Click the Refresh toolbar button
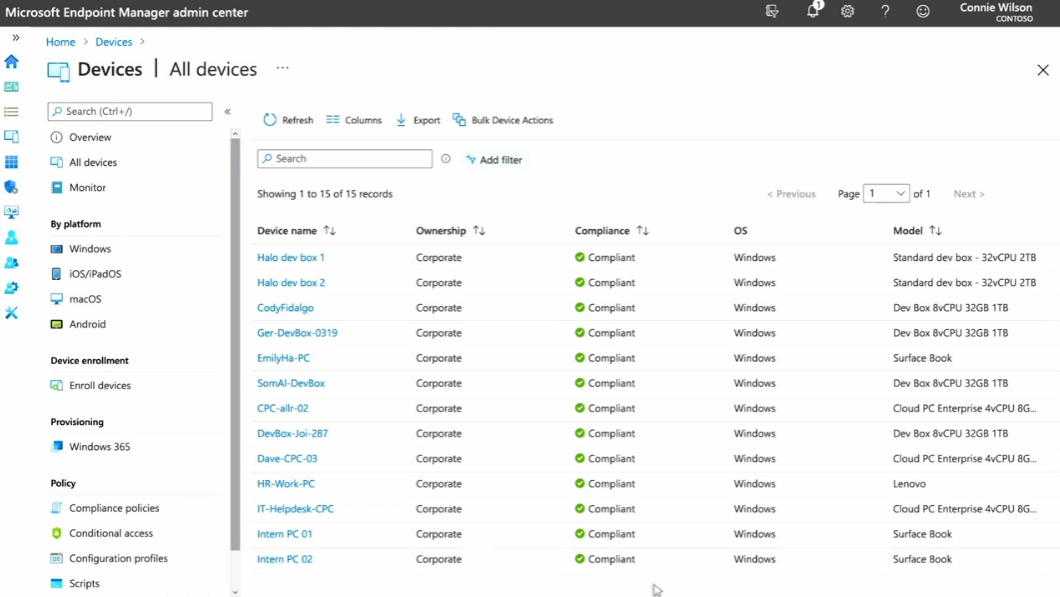 (x=288, y=120)
